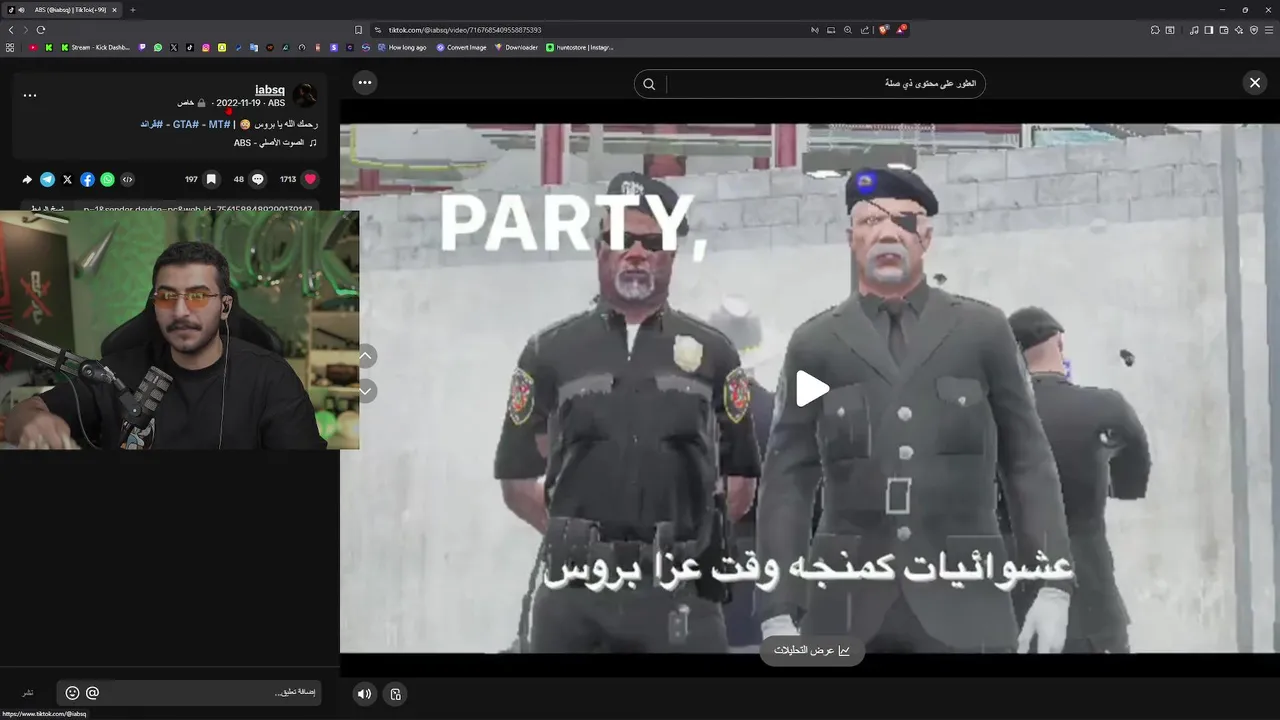The height and width of the screenshot is (720, 1280).
Task: Share the video via Telegram
Action: pyautogui.click(x=48, y=180)
